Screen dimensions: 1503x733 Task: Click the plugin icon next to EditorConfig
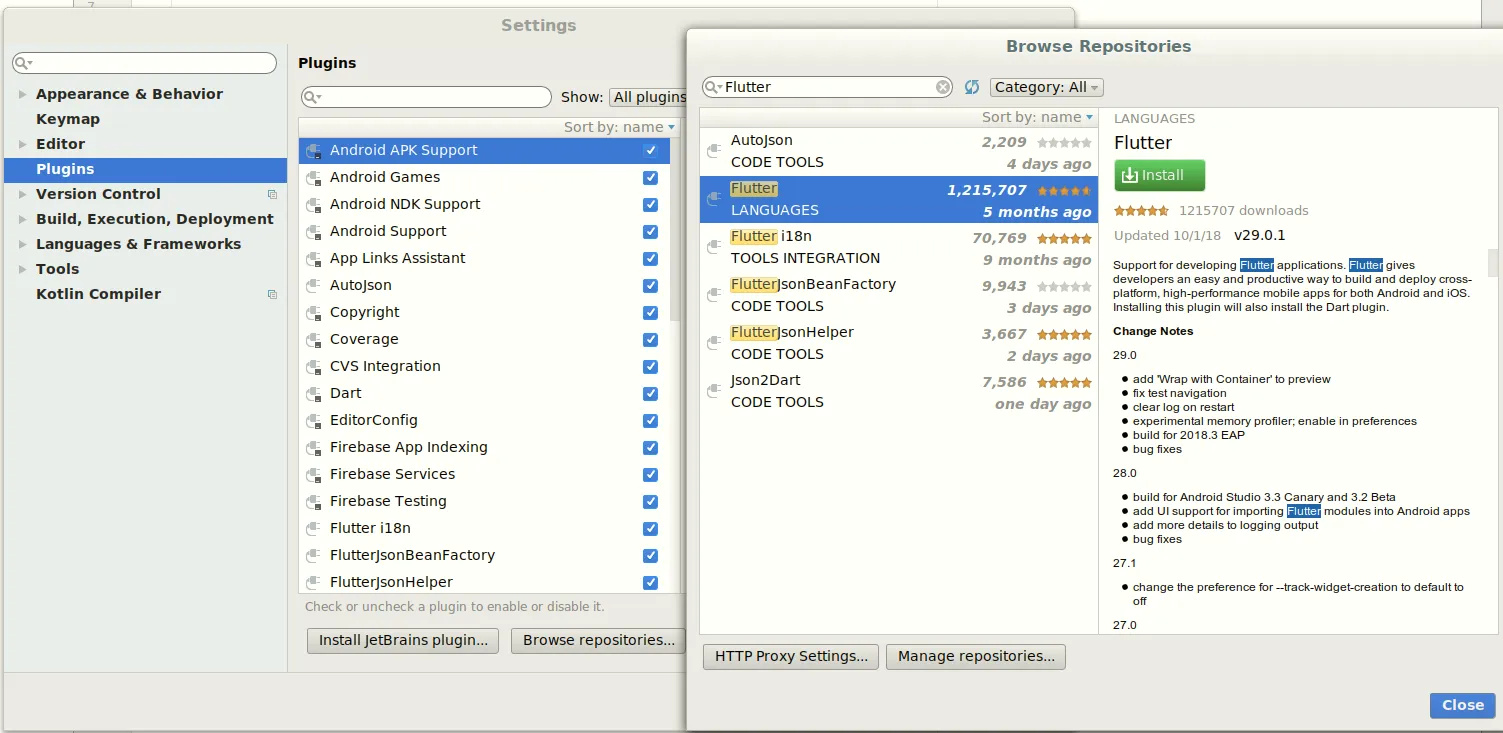314,420
